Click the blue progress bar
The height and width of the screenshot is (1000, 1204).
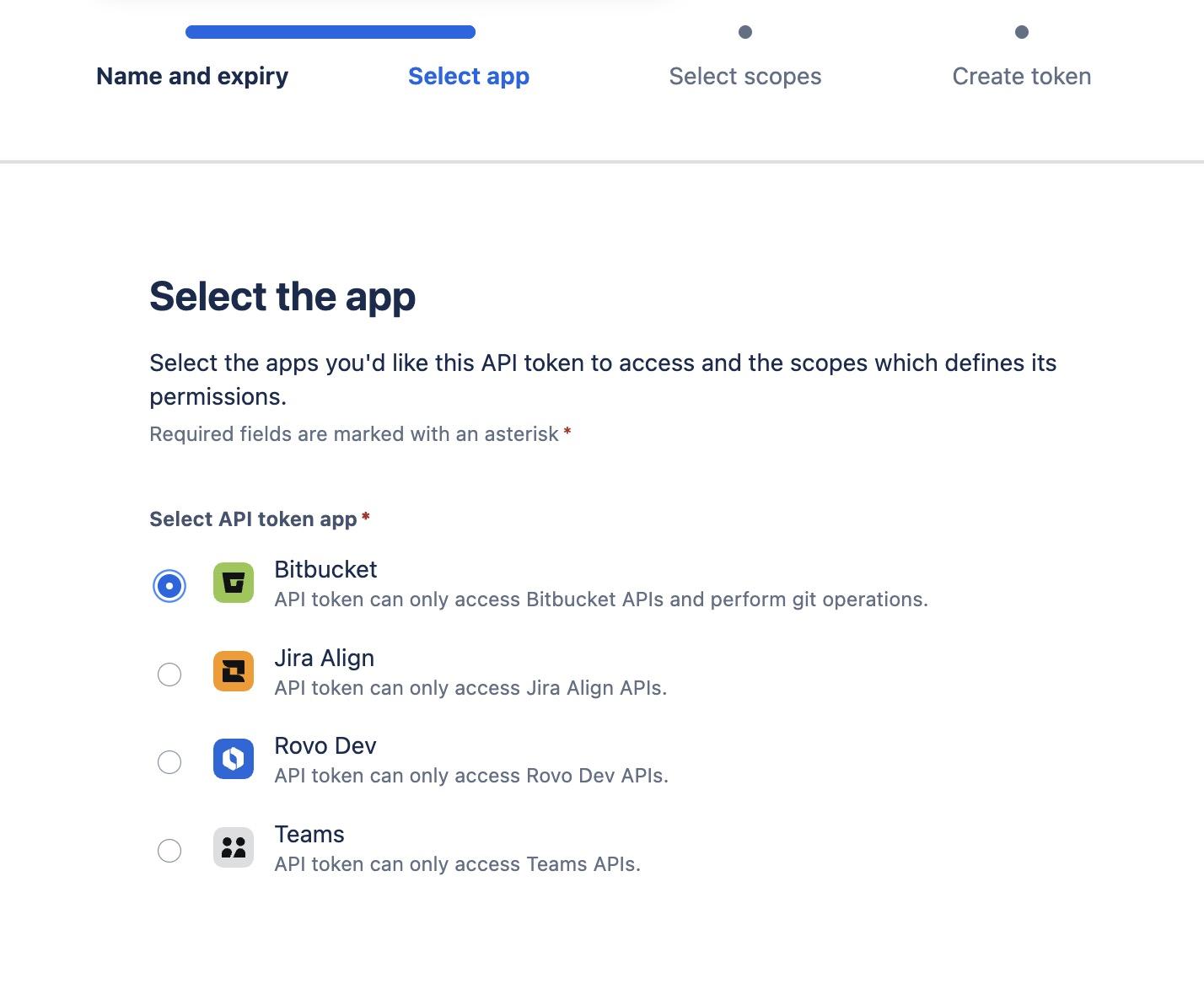pos(329,32)
